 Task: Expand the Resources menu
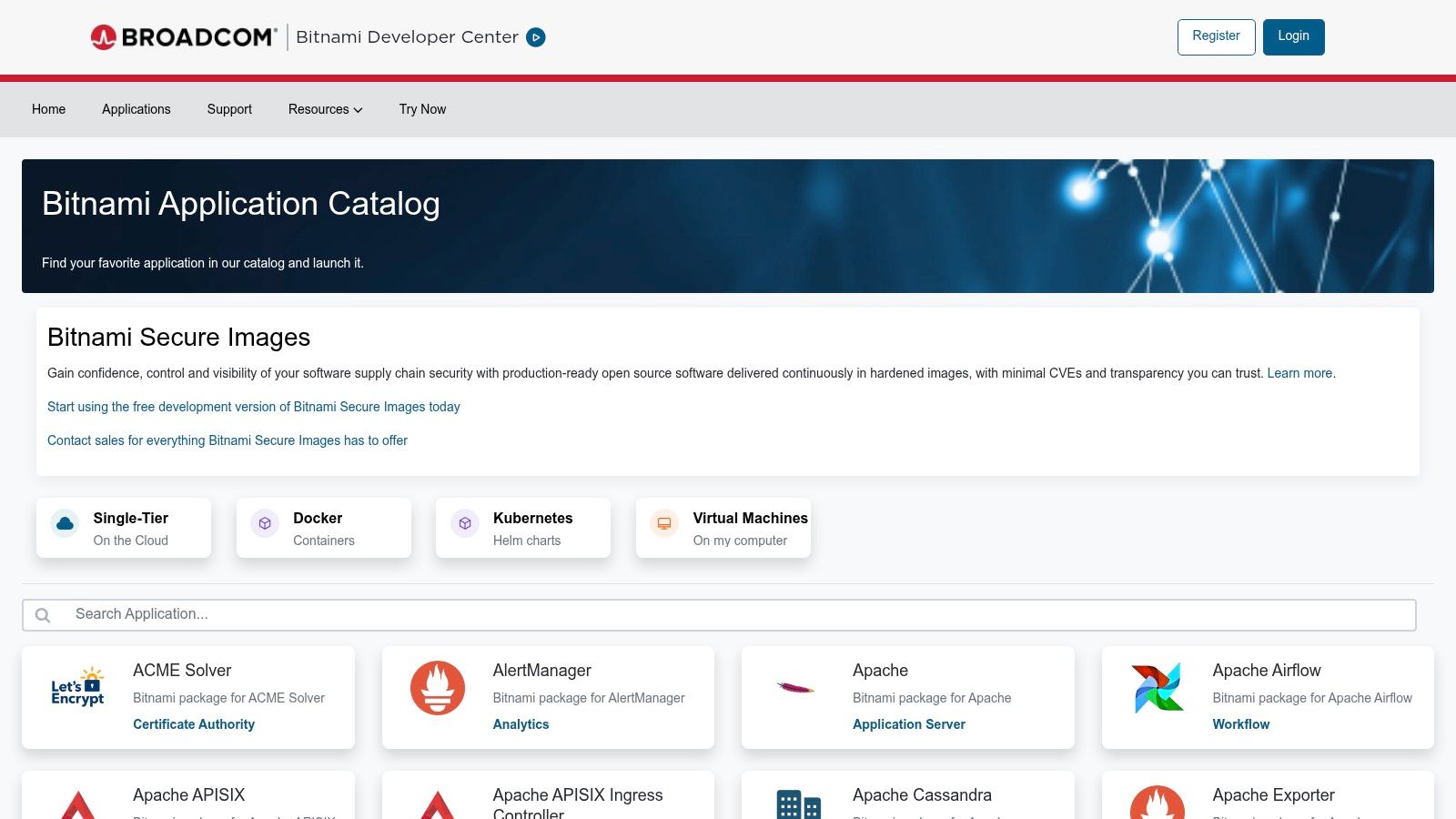pos(325,109)
